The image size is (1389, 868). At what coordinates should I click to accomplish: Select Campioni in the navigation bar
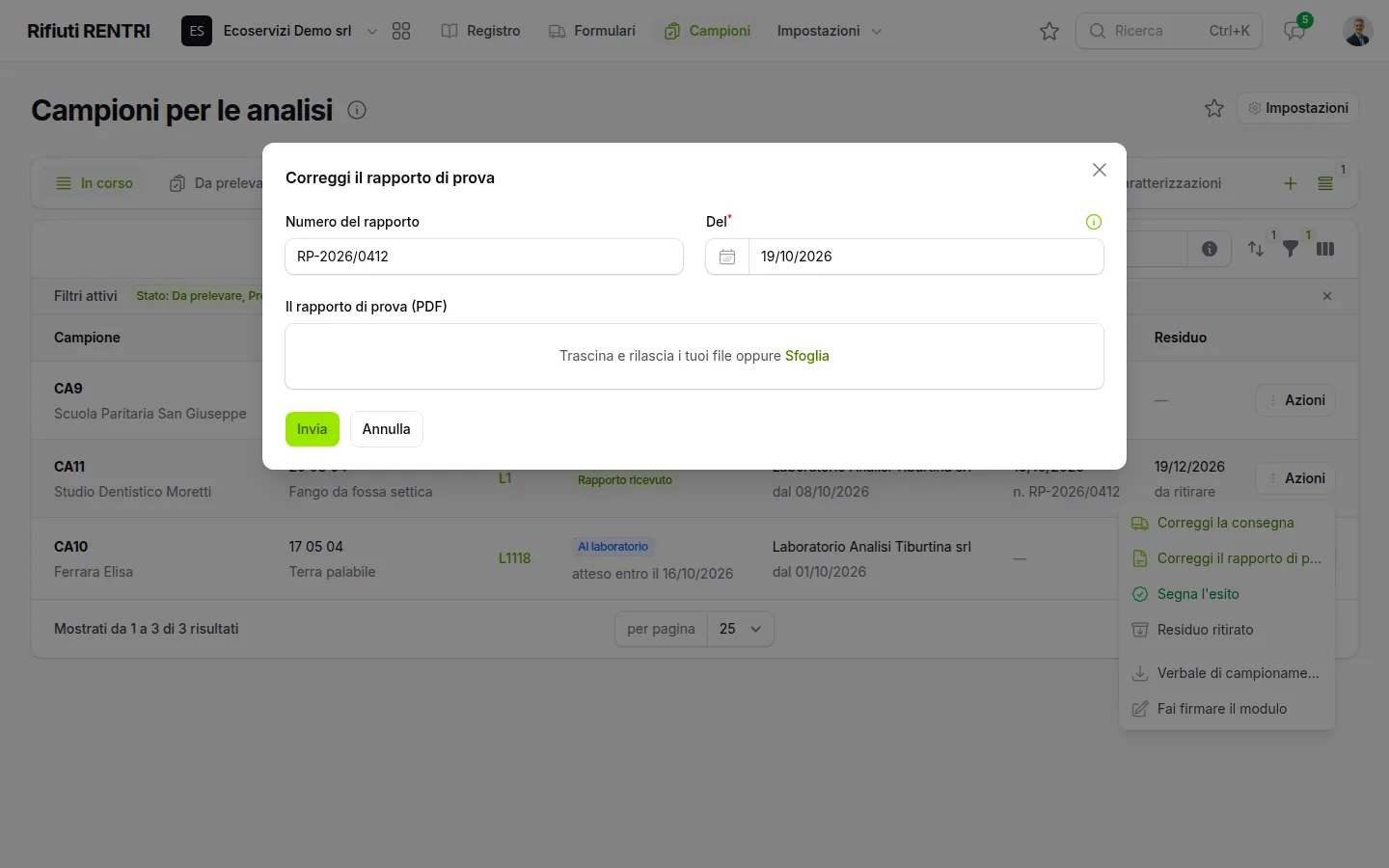(x=707, y=31)
